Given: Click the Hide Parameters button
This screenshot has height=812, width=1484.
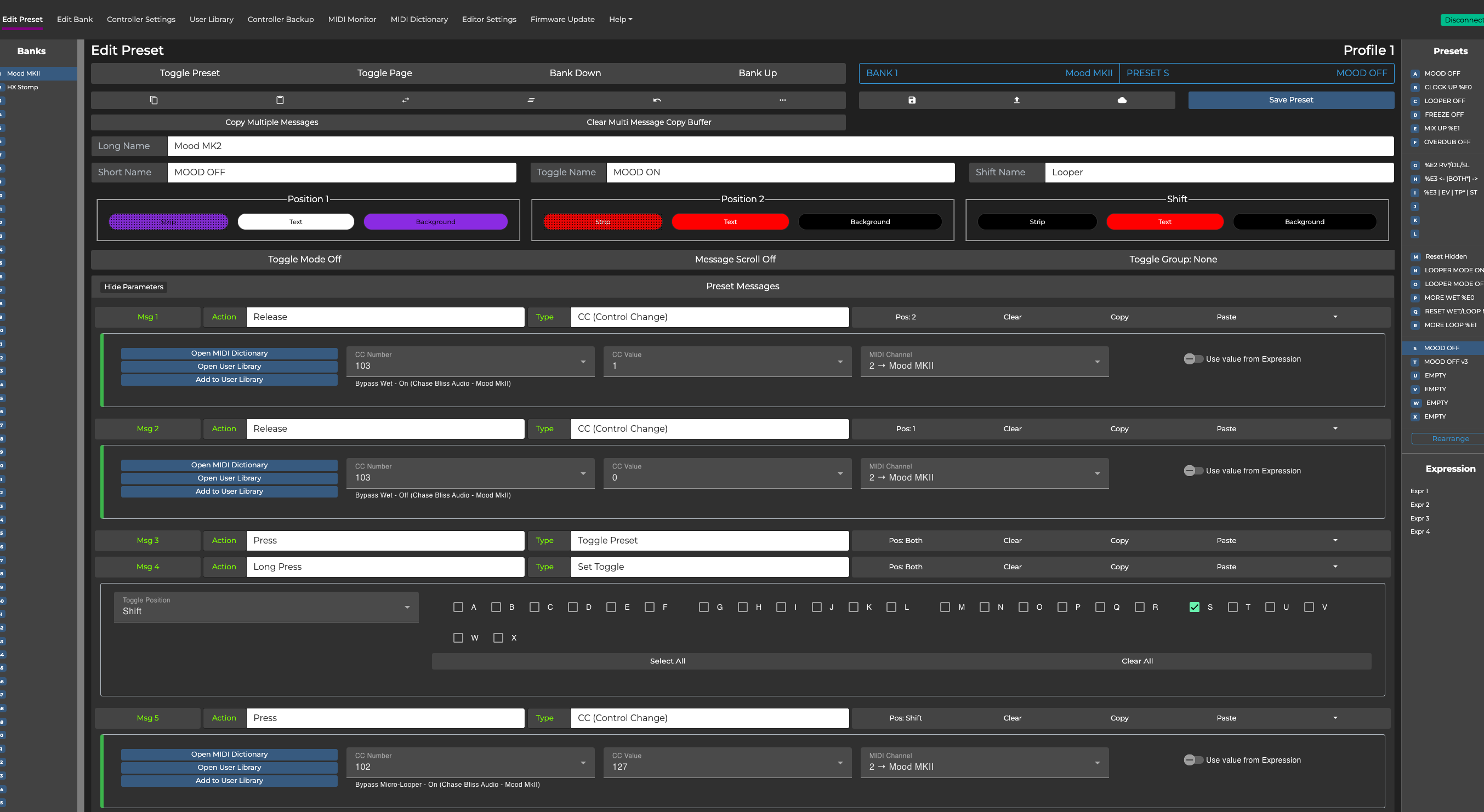Looking at the screenshot, I should (x=134, y=287).
